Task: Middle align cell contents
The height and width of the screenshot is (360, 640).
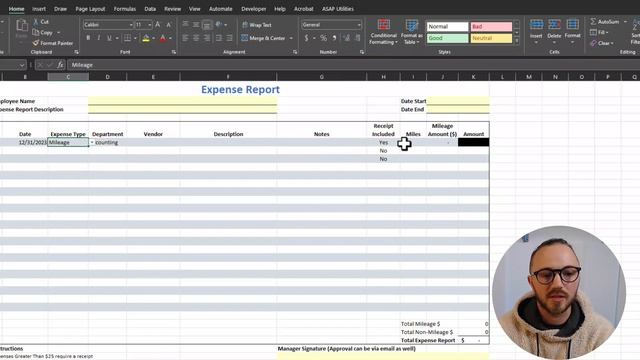Action: pyautogui.click(x=196, y=24)
